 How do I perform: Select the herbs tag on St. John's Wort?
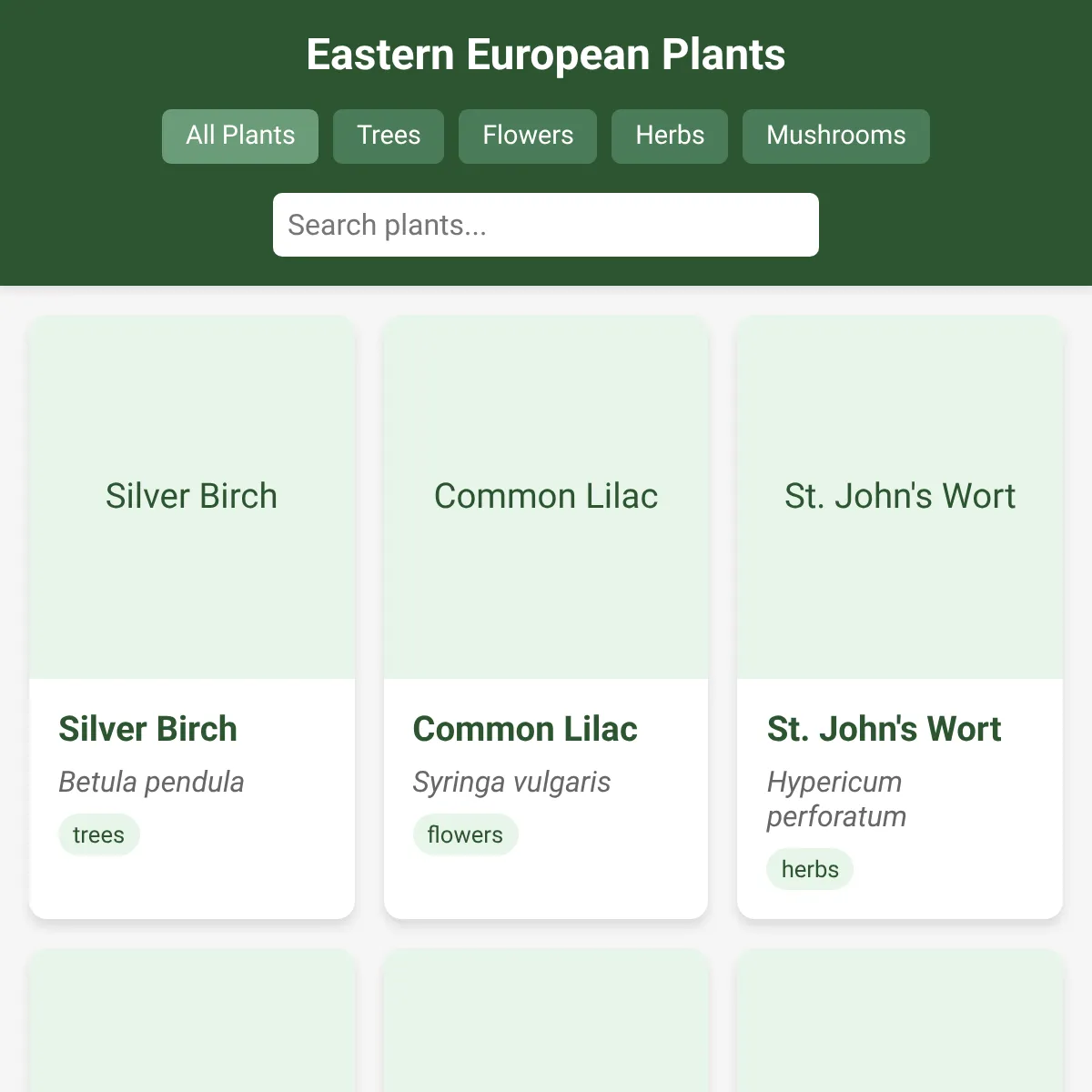coord(810,869)
